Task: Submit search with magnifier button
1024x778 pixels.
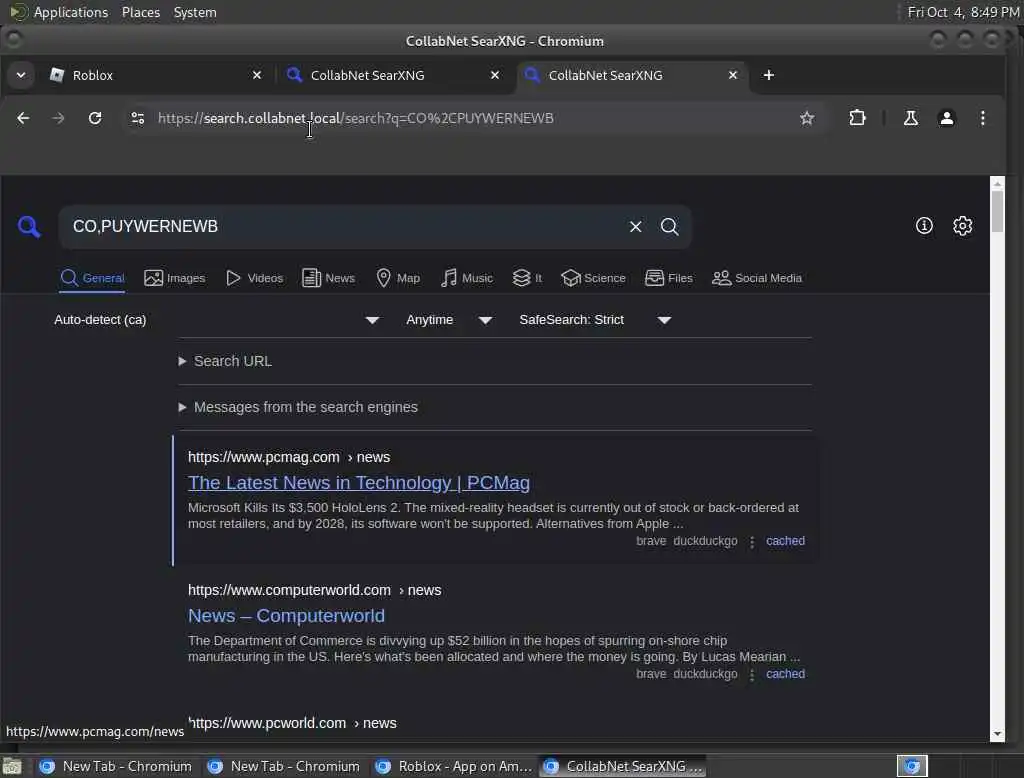Action: 669,227
